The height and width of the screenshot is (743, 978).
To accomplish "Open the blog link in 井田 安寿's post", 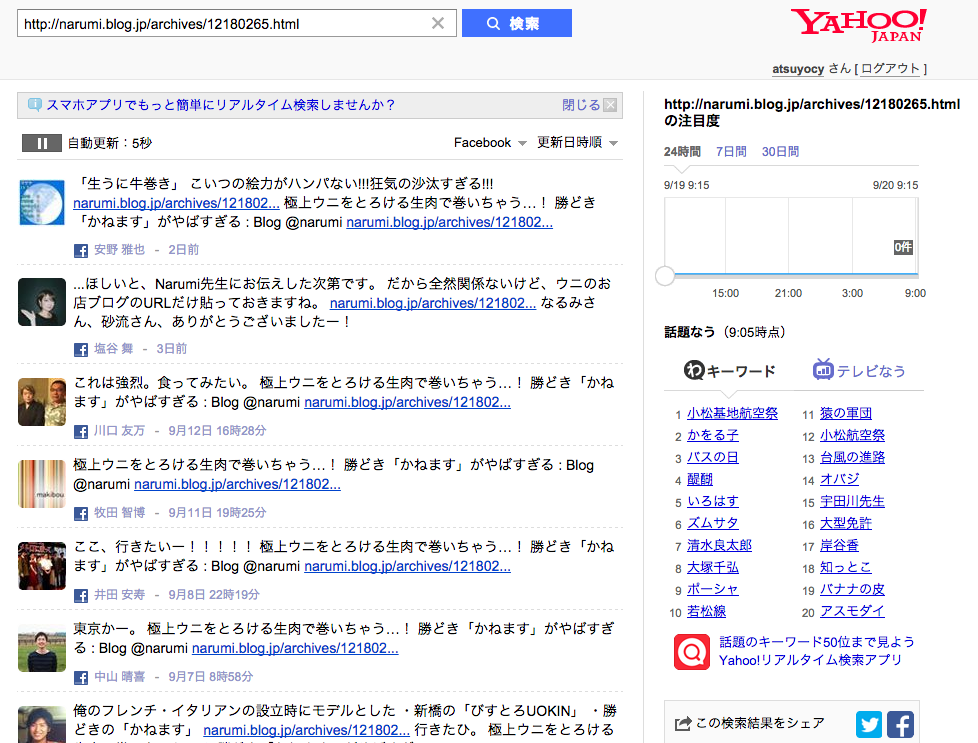I will (407, 566).
